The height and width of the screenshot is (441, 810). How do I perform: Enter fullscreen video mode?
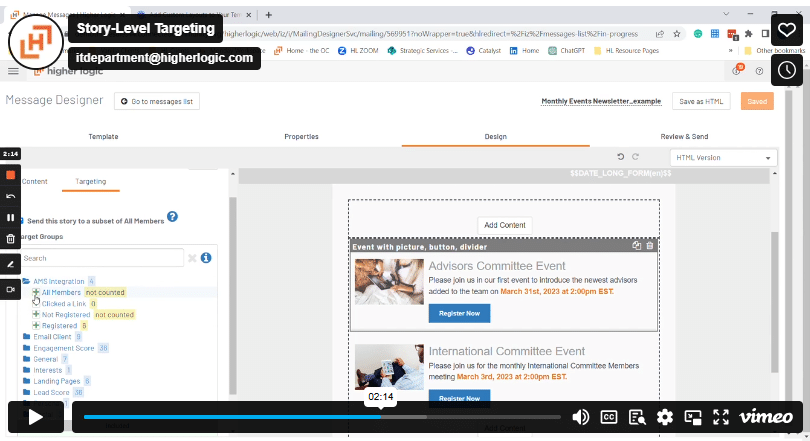coord(721,417)
